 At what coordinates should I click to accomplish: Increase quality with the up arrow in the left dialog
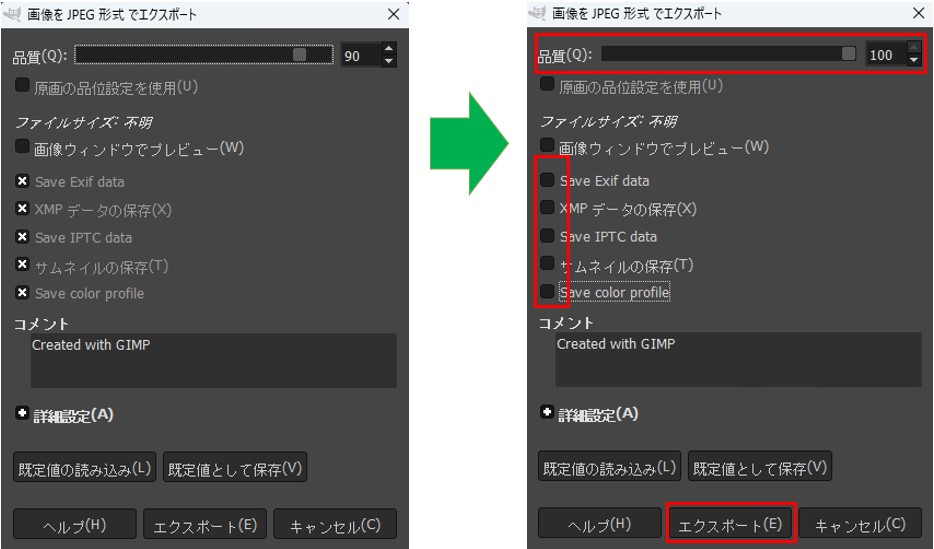coord(389,49)
